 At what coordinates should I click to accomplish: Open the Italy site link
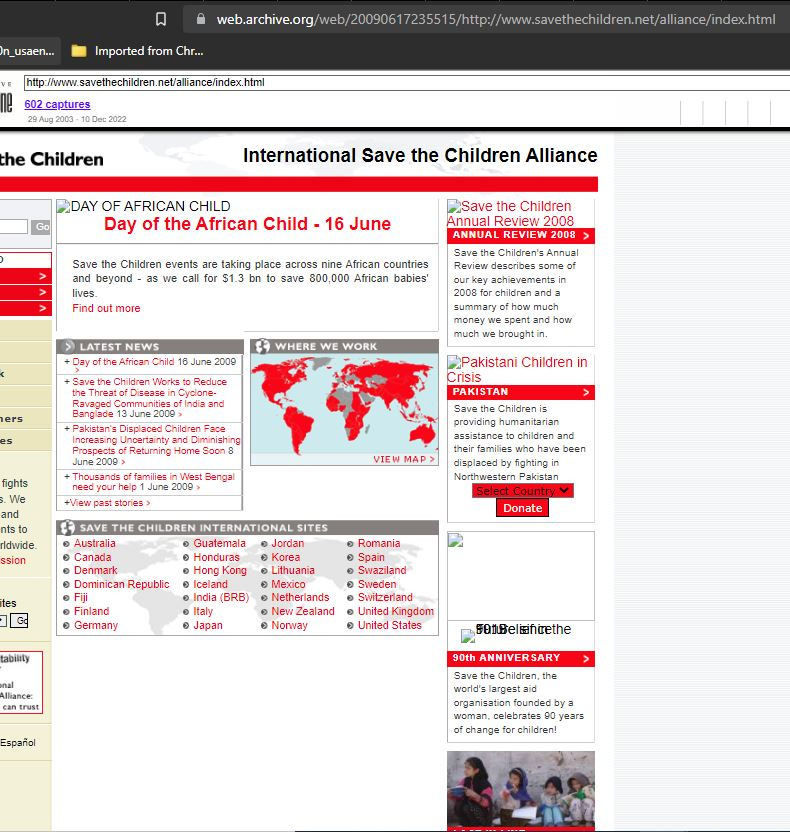(x=203, y=611)
